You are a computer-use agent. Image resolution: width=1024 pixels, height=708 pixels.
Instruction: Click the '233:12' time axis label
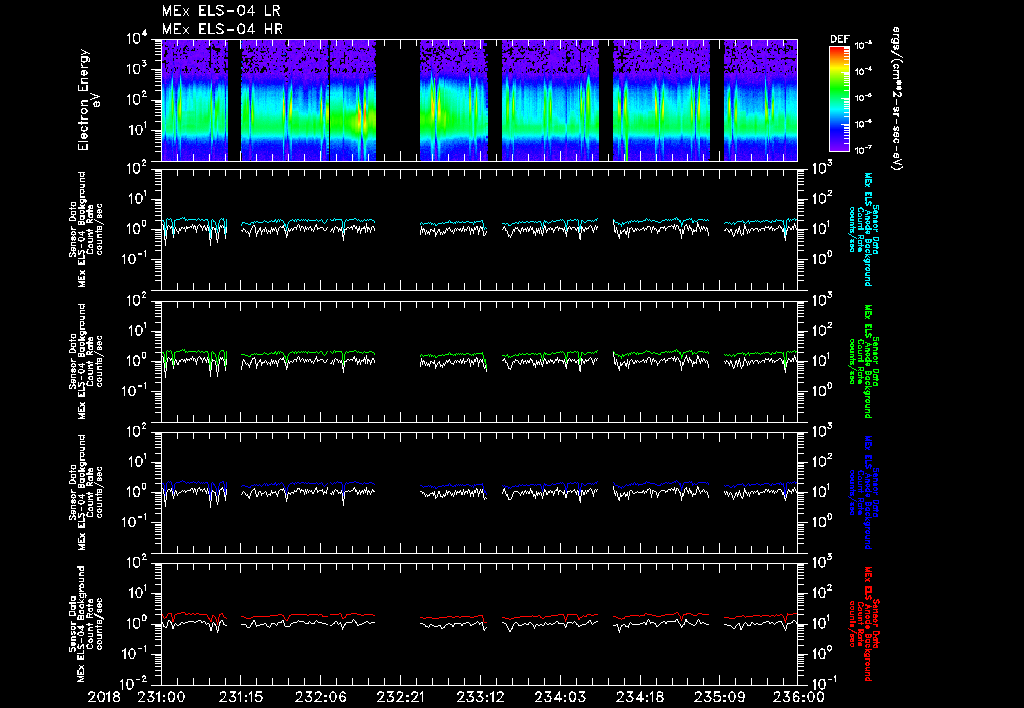pyautogui.click(x=479, y=698)
